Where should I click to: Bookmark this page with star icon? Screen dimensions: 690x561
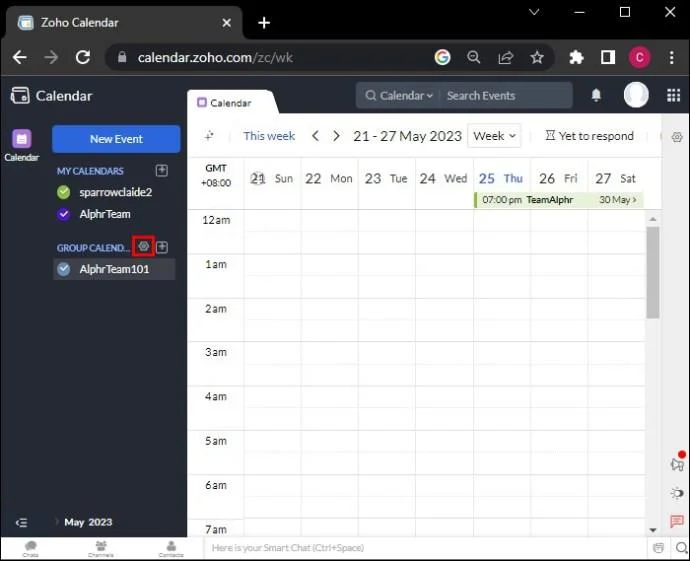tap(537, 57)
